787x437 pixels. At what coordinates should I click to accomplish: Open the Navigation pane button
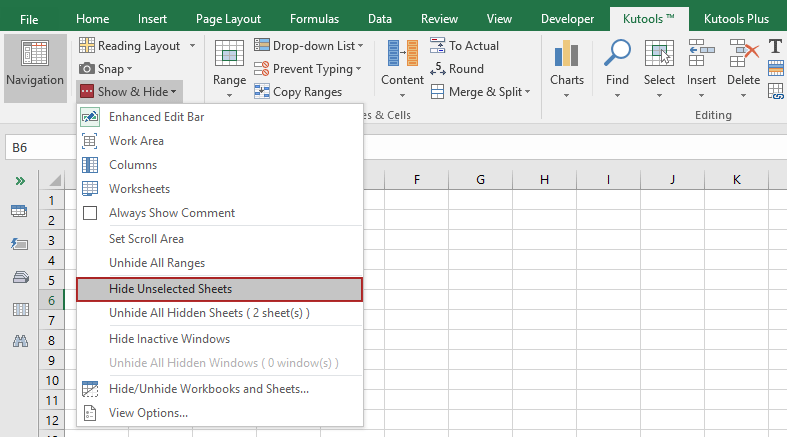35,68
